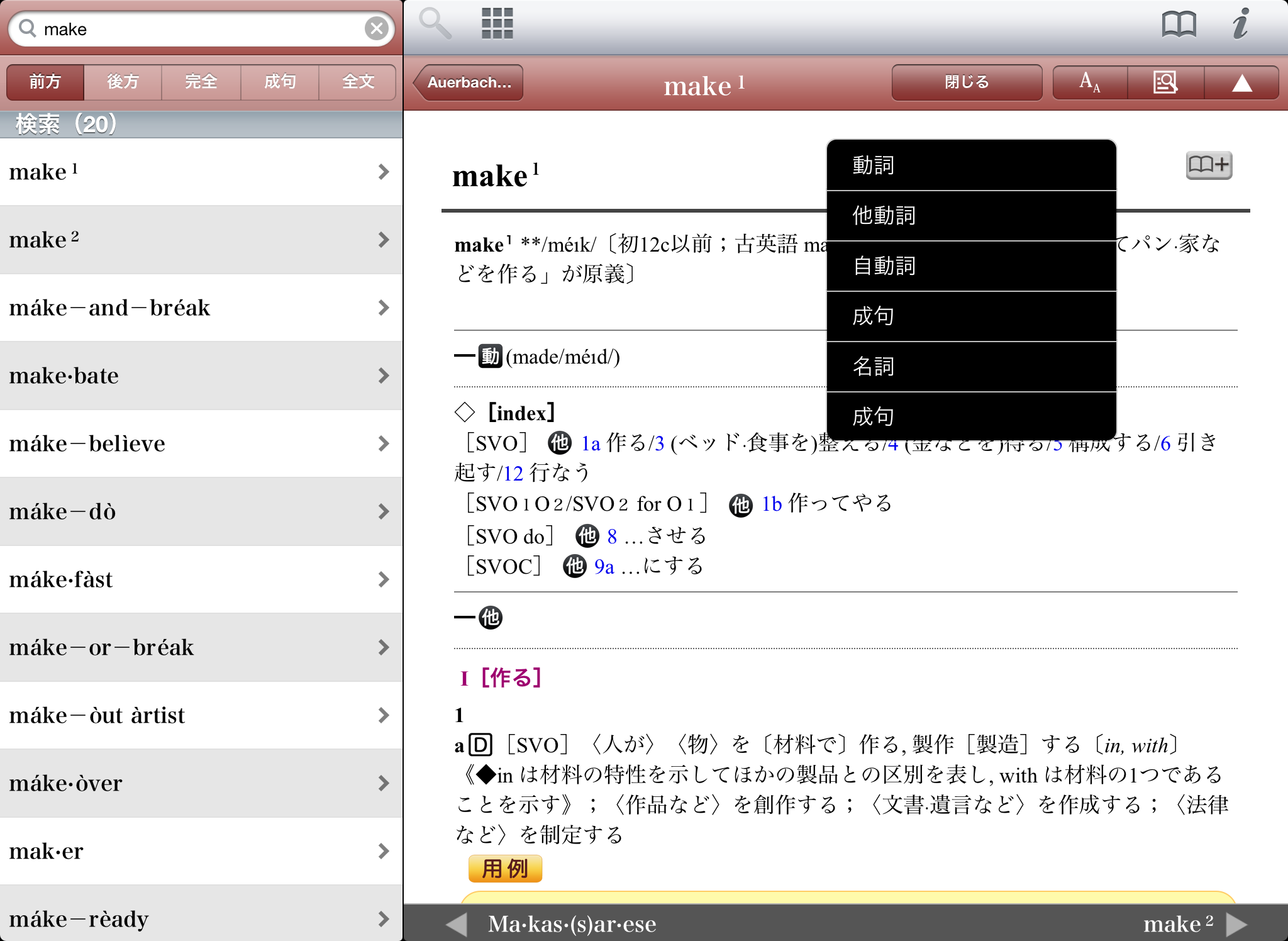Tap the in-page search icon
Screen dimensions: 1288x941
tap(1165, 82)
